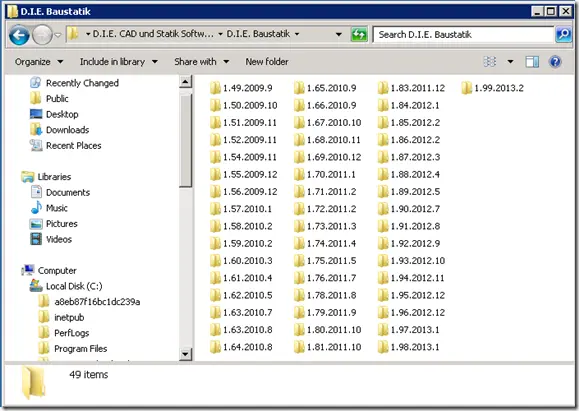Click folder name 1.72.2011.2
The width and height of the screenshot is (579, 411).
pyautogui.click(x=332, y=209)
